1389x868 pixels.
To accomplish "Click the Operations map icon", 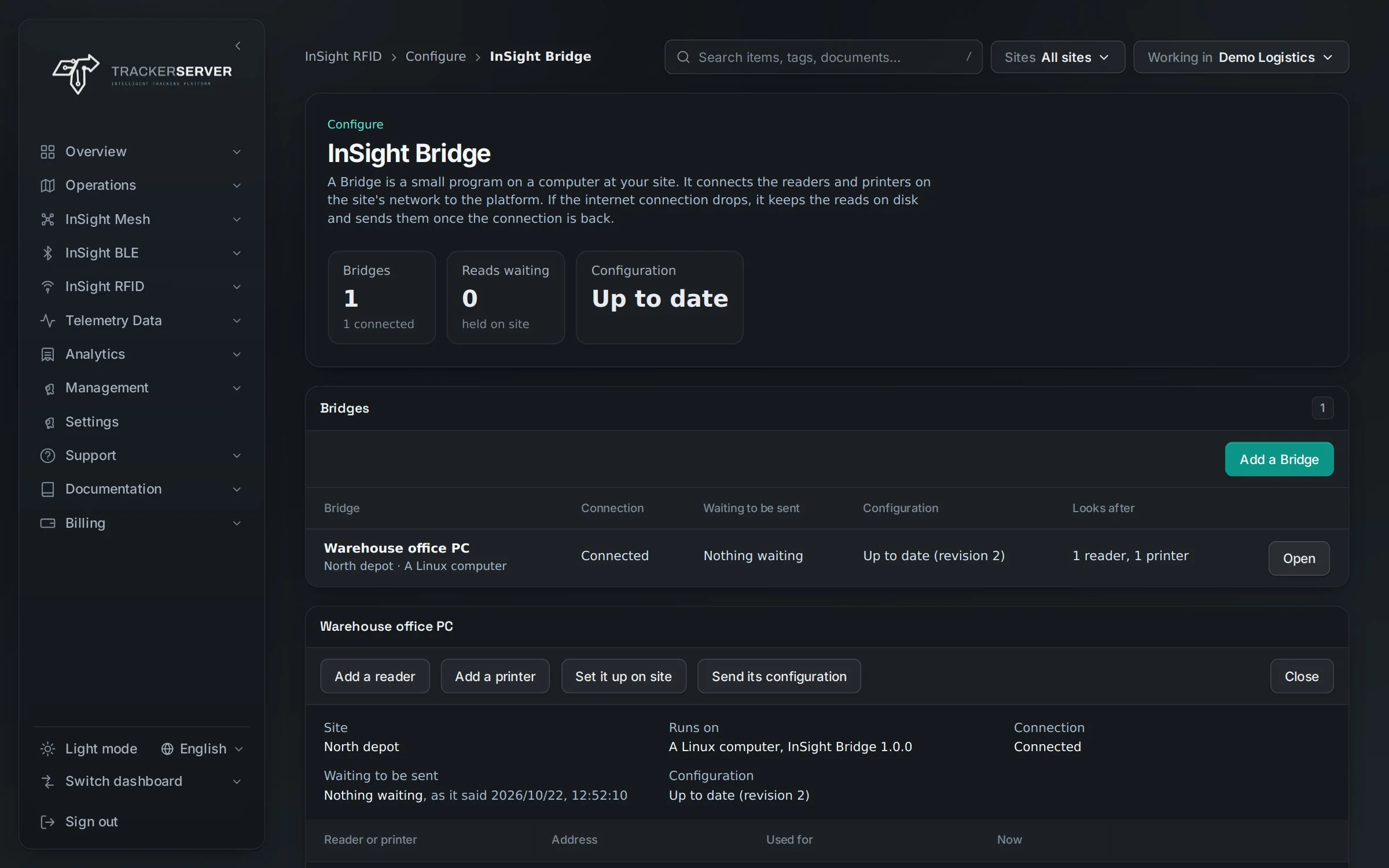I will (x=47, y=185).
